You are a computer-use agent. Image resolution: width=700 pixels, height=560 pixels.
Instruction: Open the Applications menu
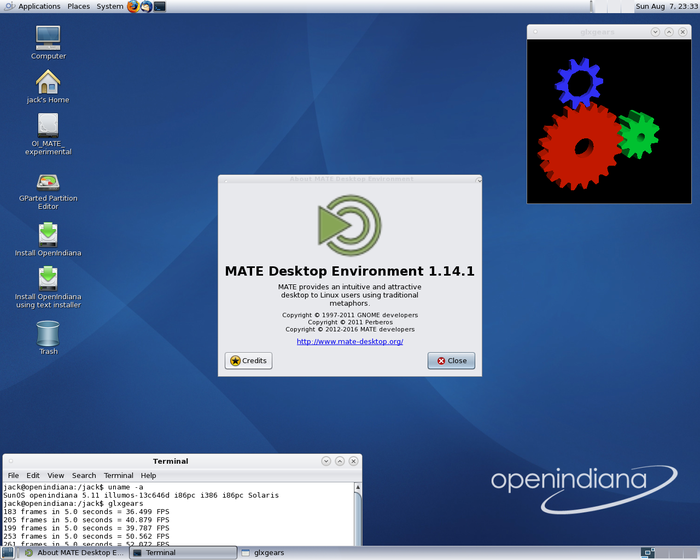click(39, 6)
